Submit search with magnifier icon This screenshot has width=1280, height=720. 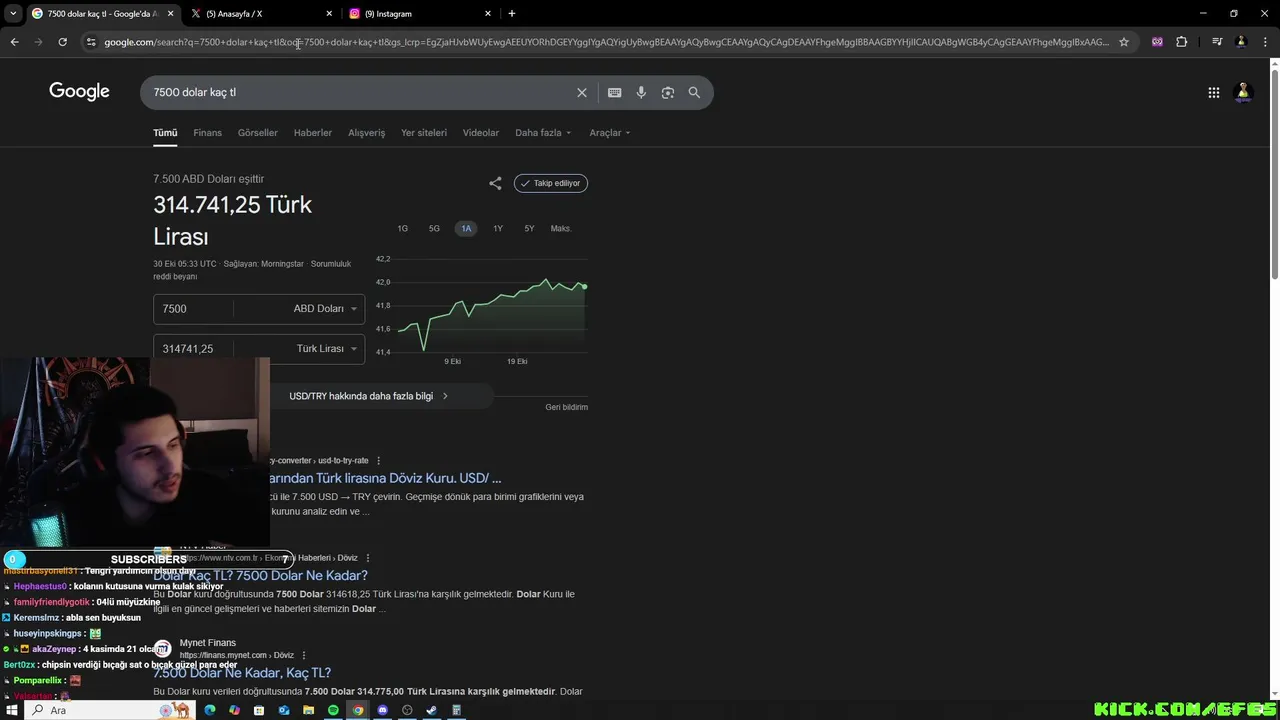point(694,92)
